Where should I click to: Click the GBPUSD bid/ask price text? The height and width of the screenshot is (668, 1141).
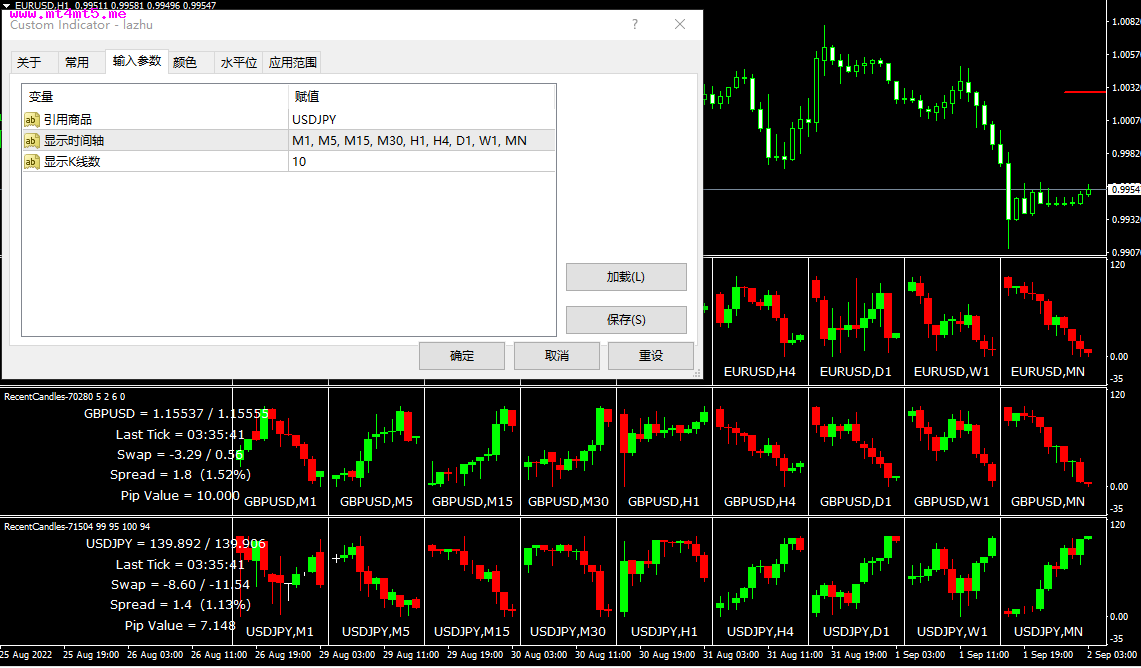176,413
